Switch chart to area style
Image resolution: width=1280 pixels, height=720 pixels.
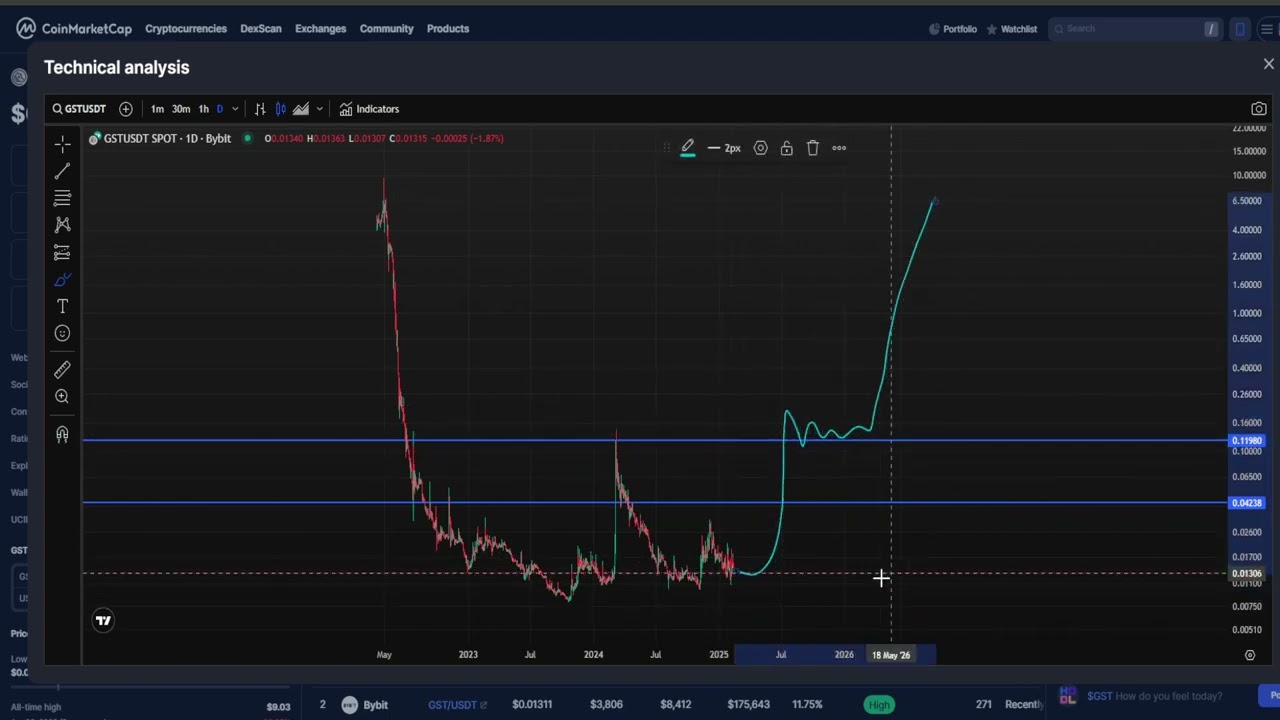click(301, 109)
